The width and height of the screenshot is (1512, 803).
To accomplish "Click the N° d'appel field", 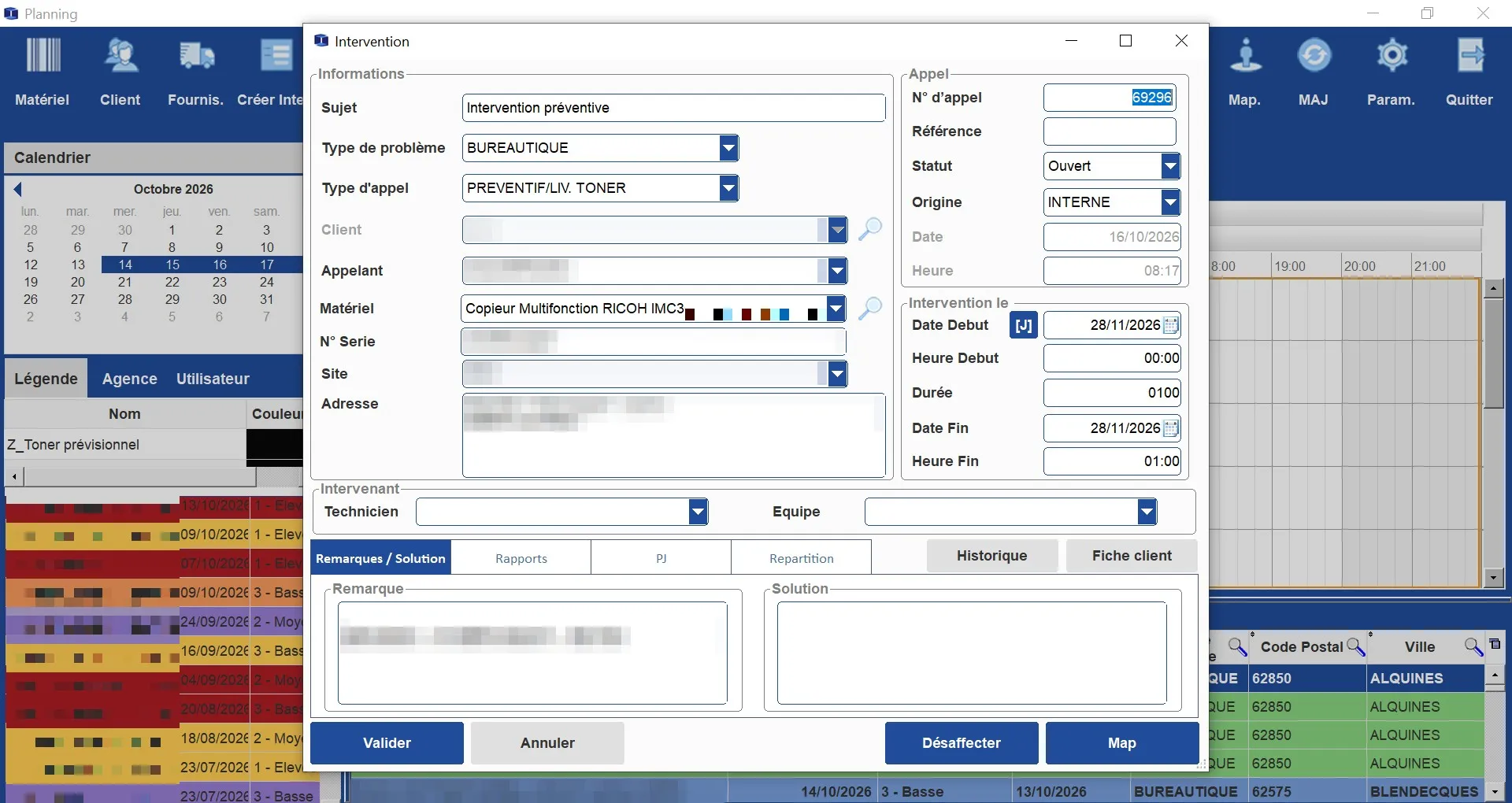I will [x=1110, y=98].
